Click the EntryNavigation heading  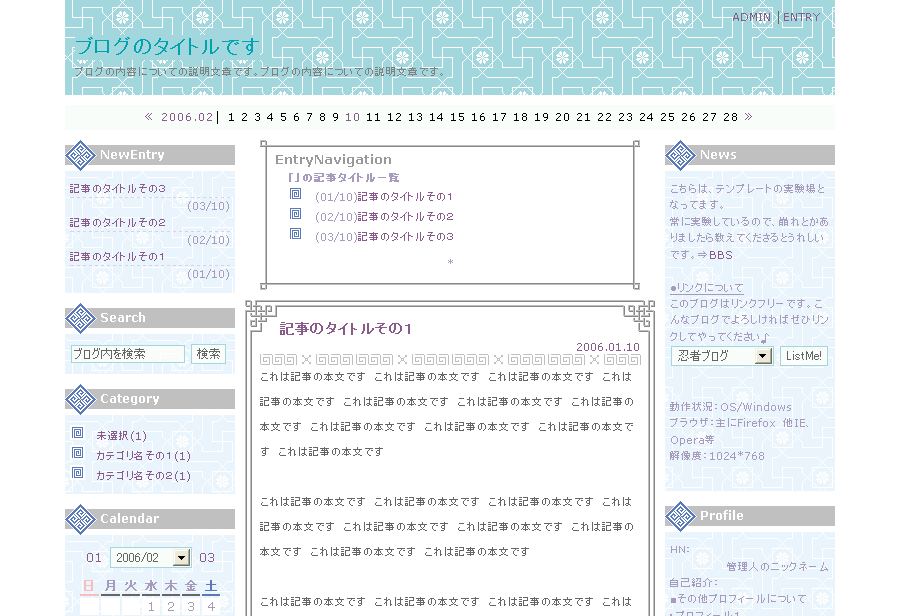pyautogui.click(x=333, y=160)
